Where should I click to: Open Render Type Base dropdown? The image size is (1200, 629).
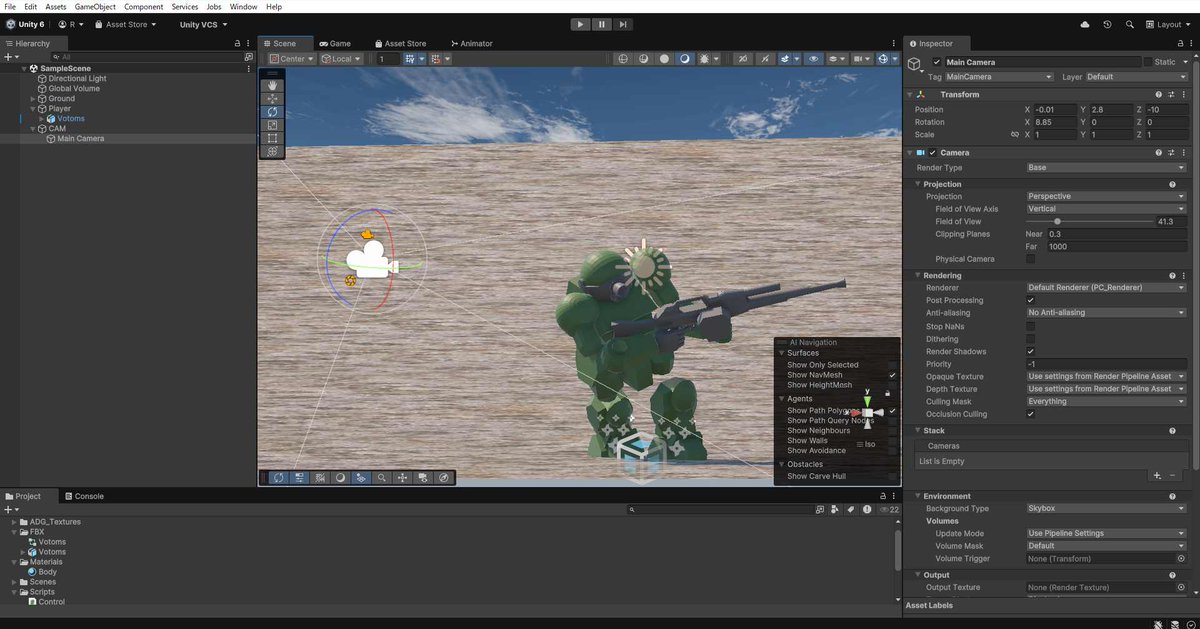1107,168
